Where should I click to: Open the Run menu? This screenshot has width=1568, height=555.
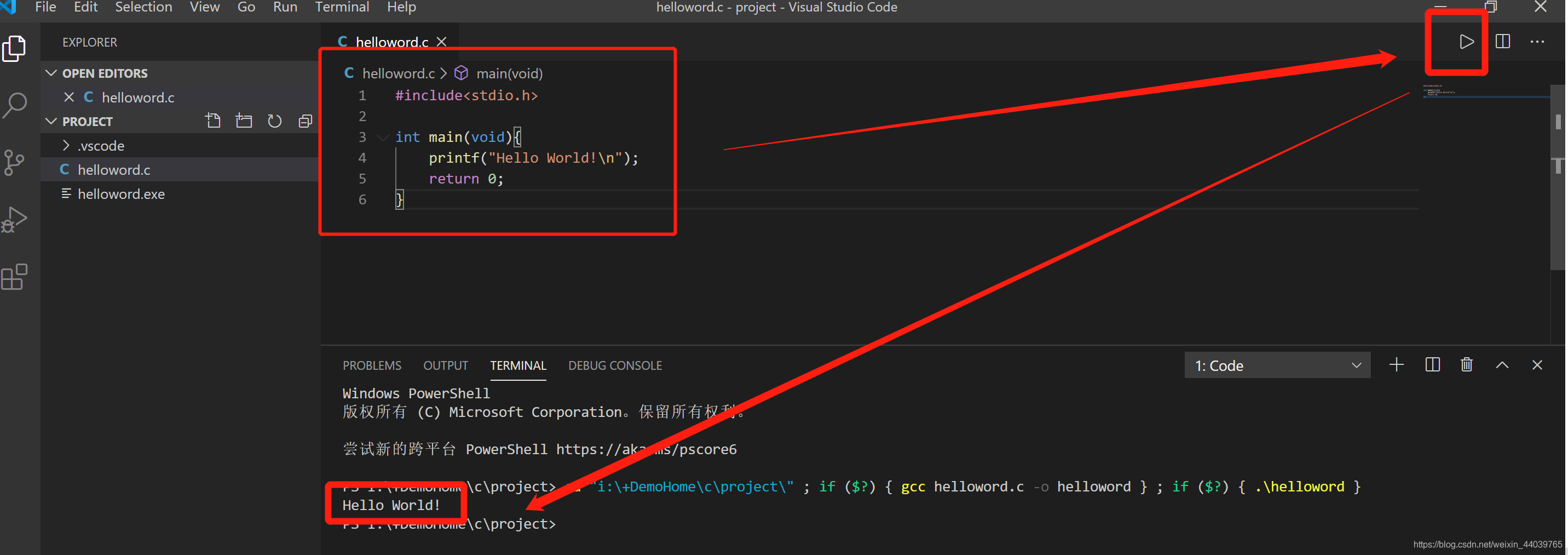285,7
